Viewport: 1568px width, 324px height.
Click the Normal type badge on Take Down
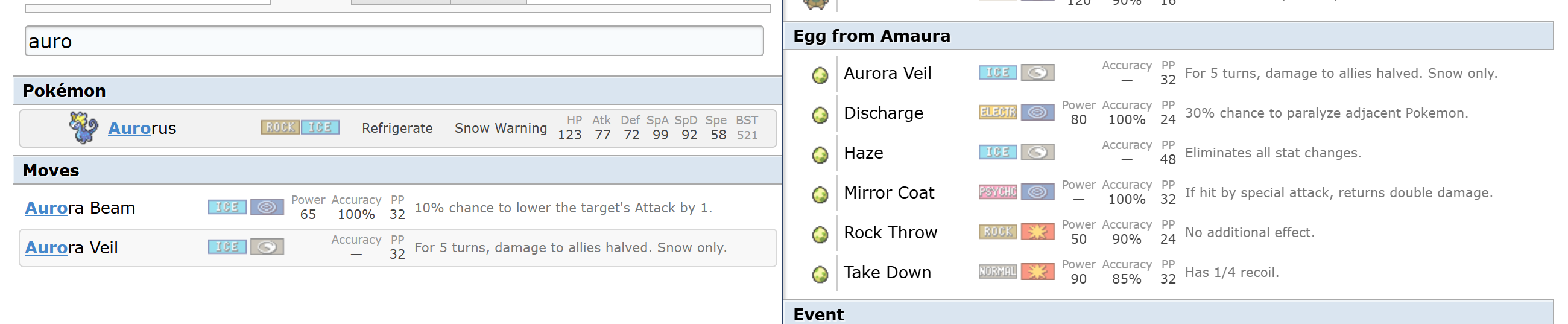[997, 271]
